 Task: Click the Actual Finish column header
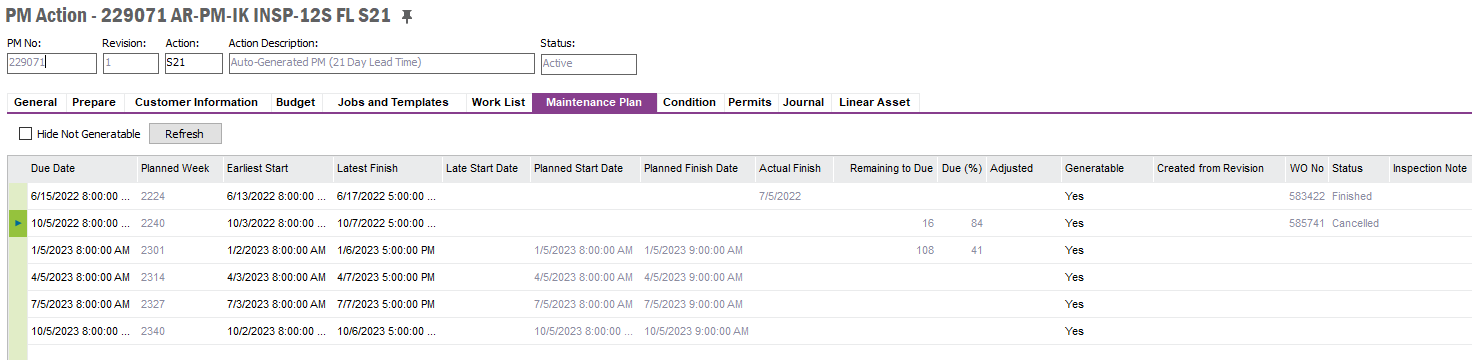(x=795, y=168)
